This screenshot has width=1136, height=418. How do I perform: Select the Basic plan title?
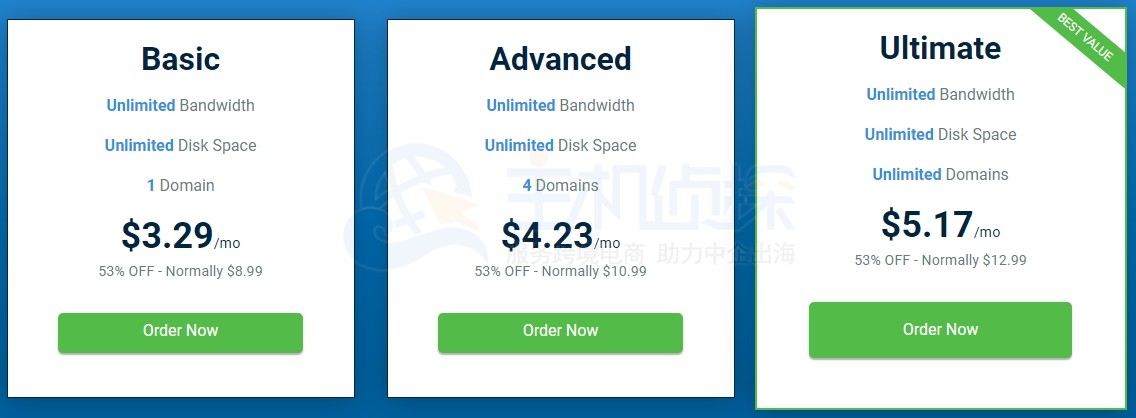coord(180,59)
